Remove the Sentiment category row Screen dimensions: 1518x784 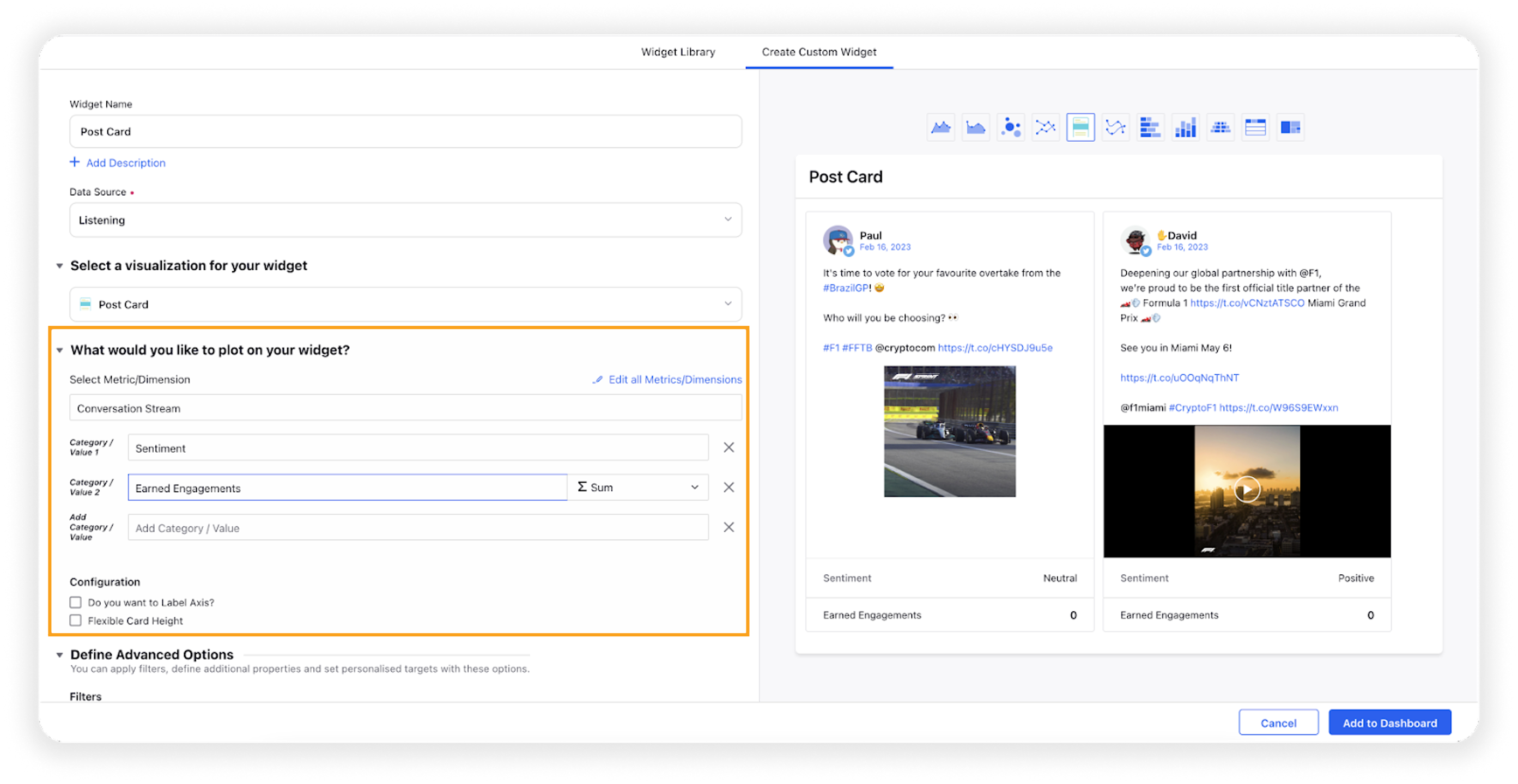pos(729,448)
